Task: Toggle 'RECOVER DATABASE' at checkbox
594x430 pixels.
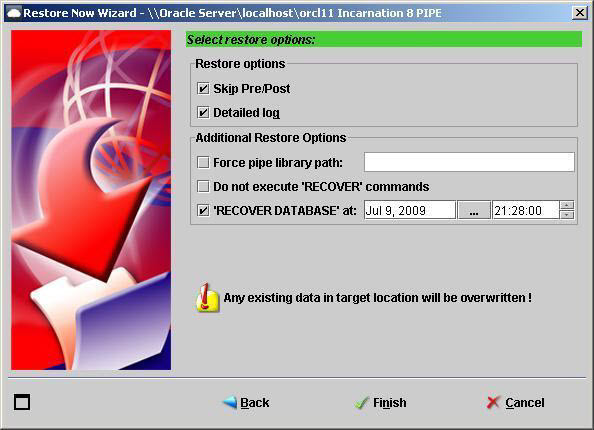Action: [x=203, y=210]
